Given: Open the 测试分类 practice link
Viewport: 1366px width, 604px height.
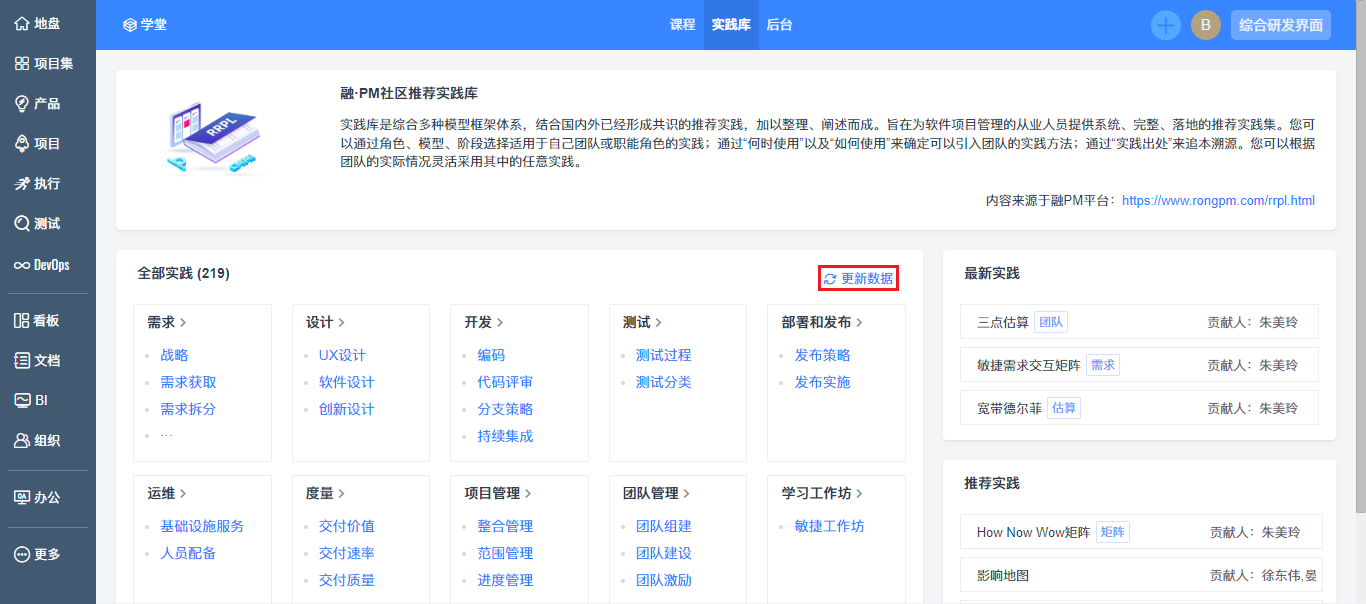Looking at the screenshot, I should point(664,382).
